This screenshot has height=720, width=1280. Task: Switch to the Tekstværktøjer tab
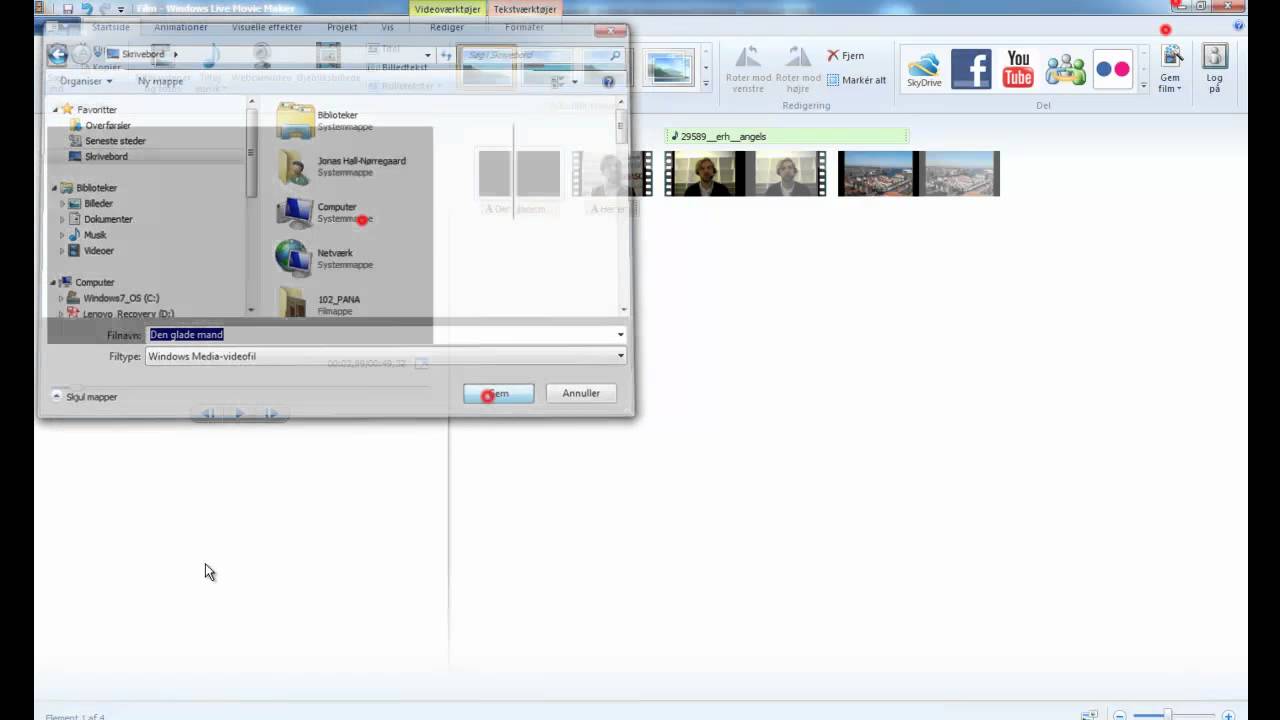tap(524, 9)
